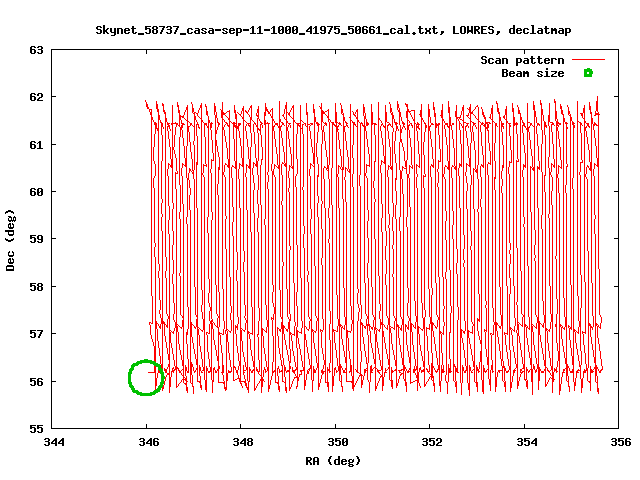Click the Dec tick label 58
This screenshot has height=480, width=640.
point(36,287)
